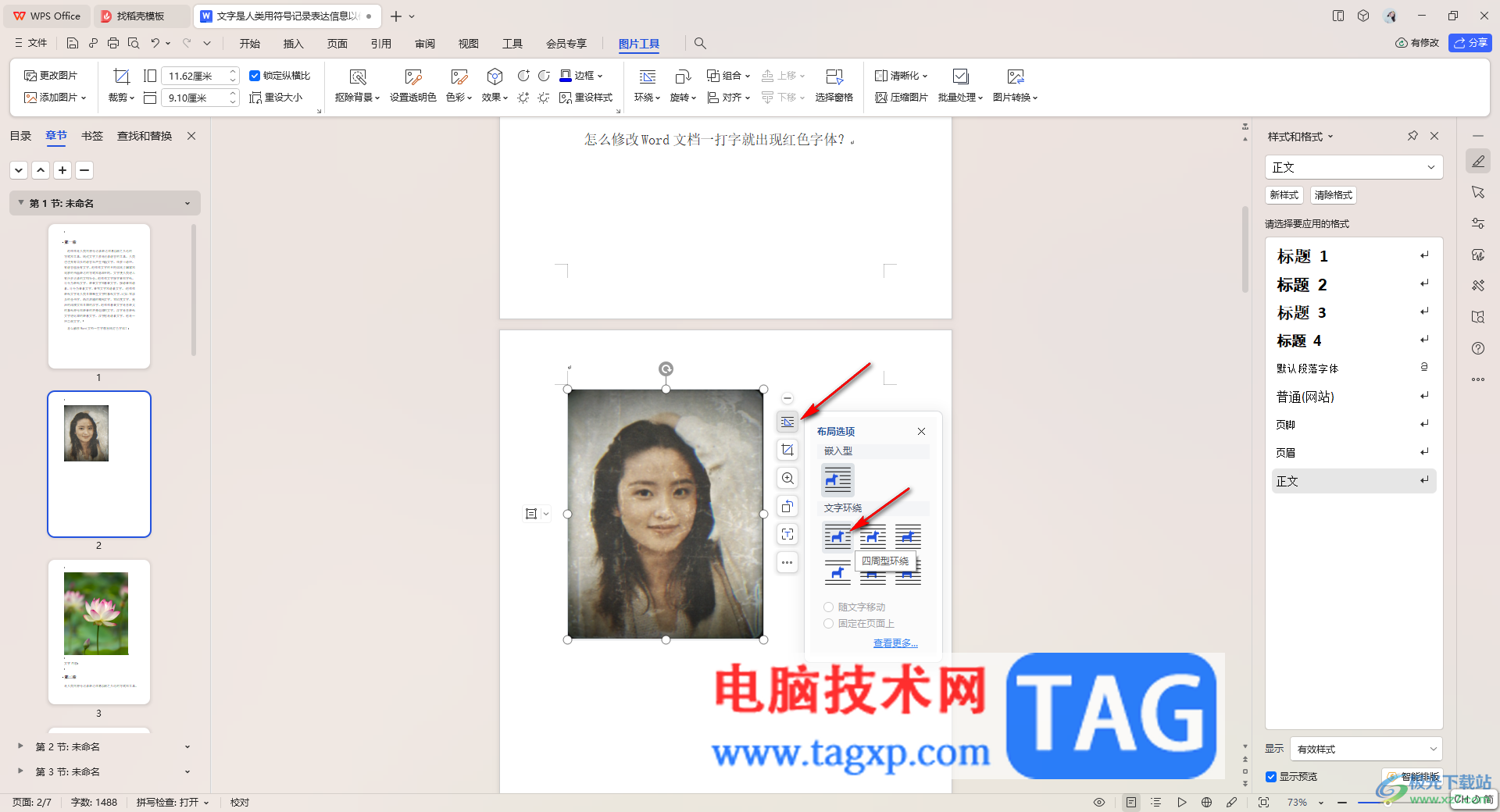Image resolution: width=1500 pixels, height=812 pixels.
Task: Select the 随文字移动 radio button
Action: tap(828, 607)
